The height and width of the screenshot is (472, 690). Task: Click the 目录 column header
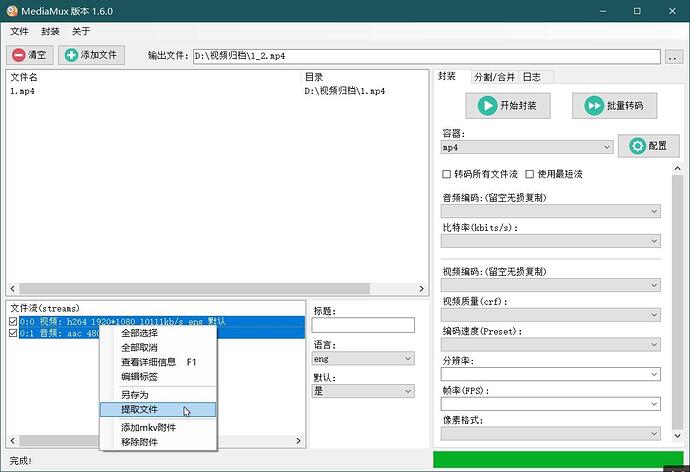[x=314, y=77]
